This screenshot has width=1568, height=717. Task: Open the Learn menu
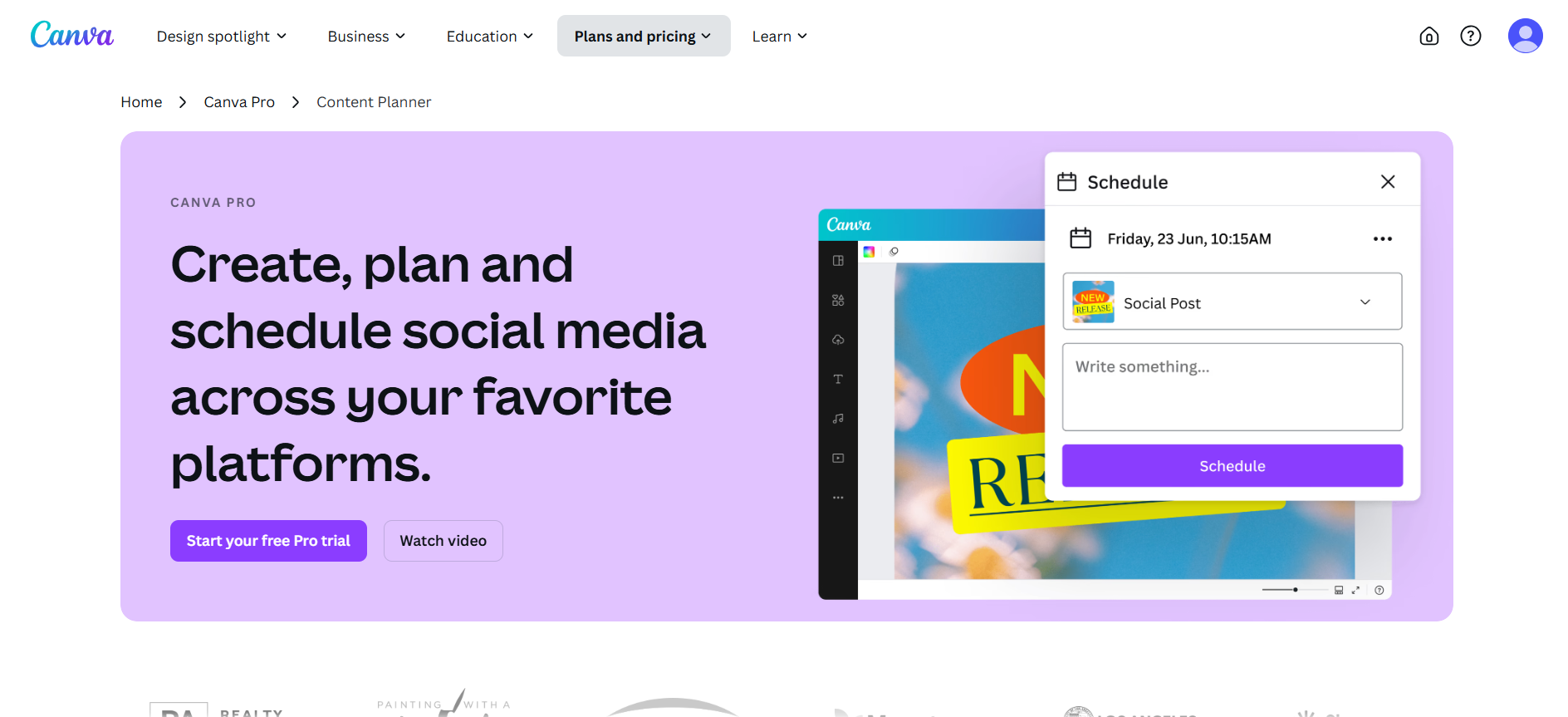click(780, 36)
